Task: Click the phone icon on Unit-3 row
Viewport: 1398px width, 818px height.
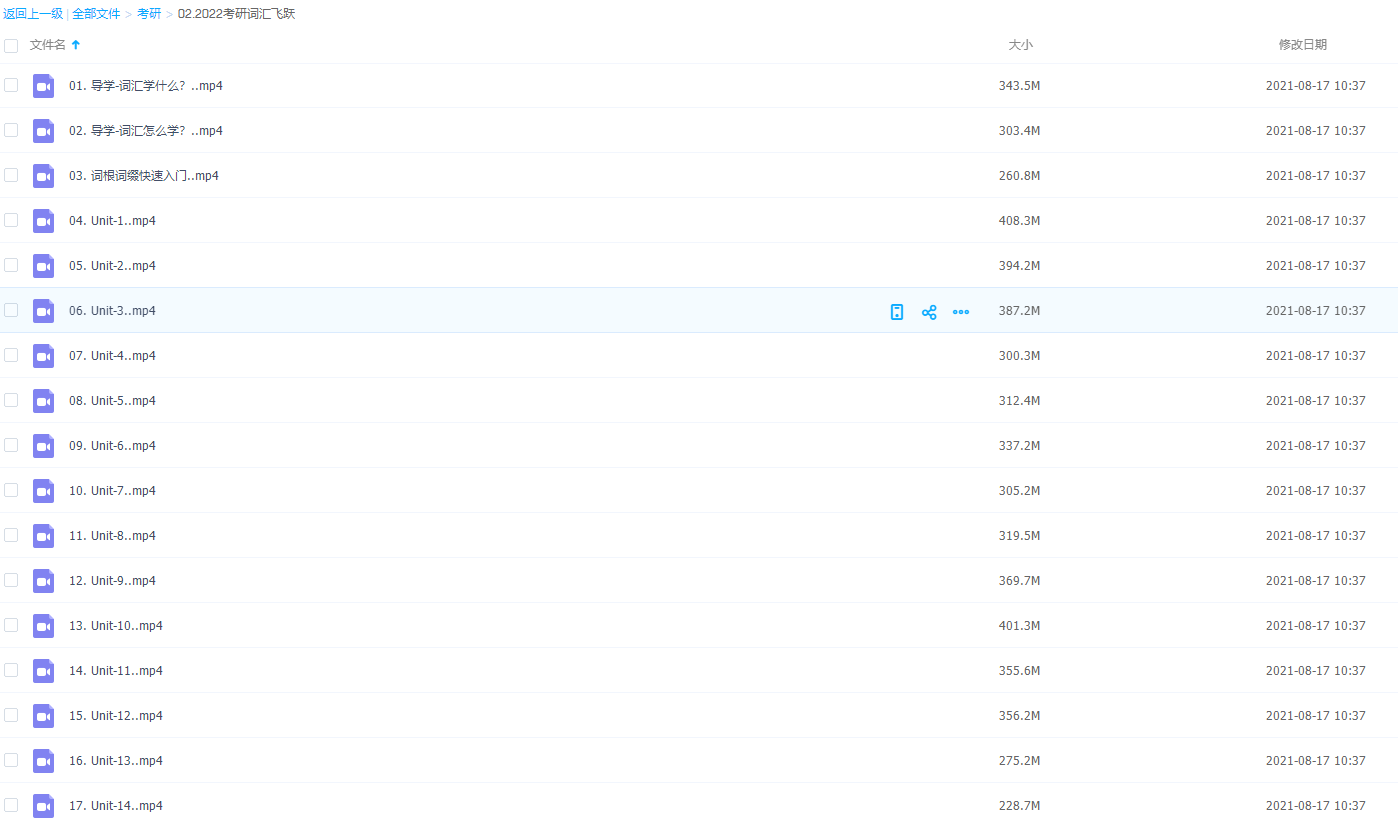Action: [897, 312]
